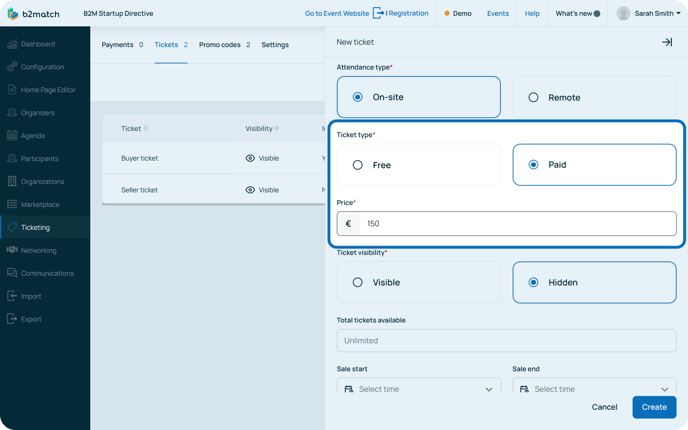Click the Configuration gear icon
The height and width of the screenshot is (430, 688).
[12, 67]
